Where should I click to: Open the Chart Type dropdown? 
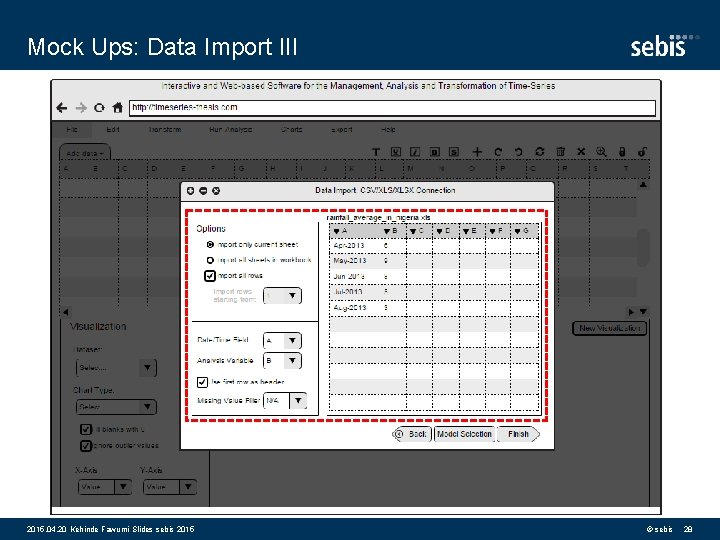click(116, 407)
